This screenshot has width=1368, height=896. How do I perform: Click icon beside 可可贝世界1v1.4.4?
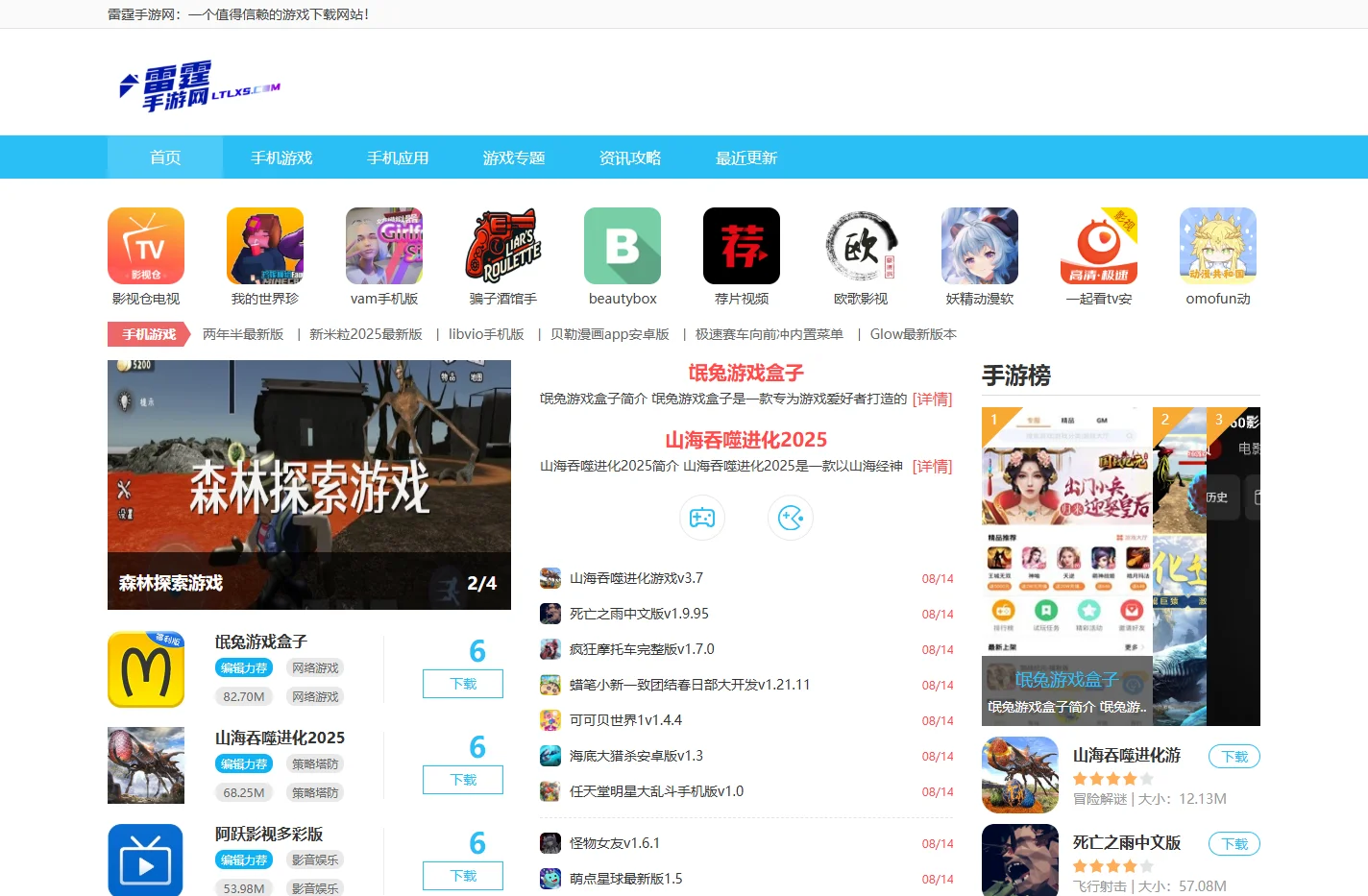pos(550,720)
